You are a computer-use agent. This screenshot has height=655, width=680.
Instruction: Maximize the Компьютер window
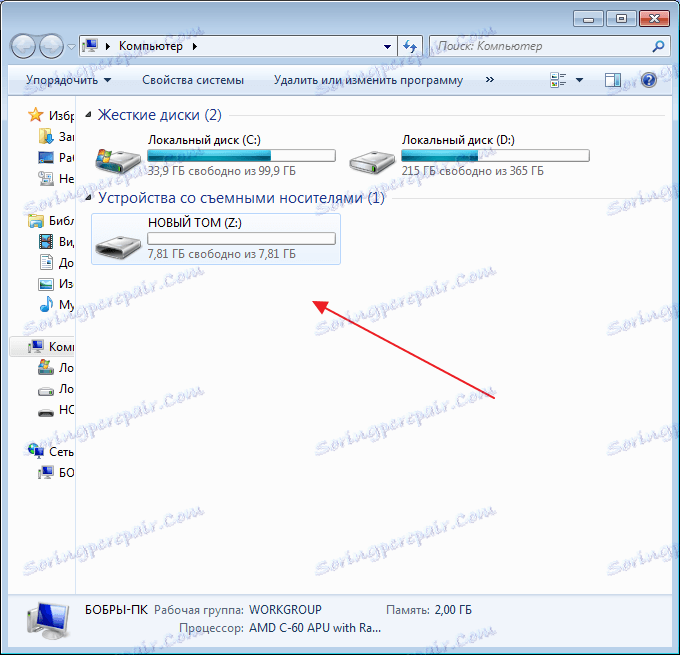click(x=621, y=19)
